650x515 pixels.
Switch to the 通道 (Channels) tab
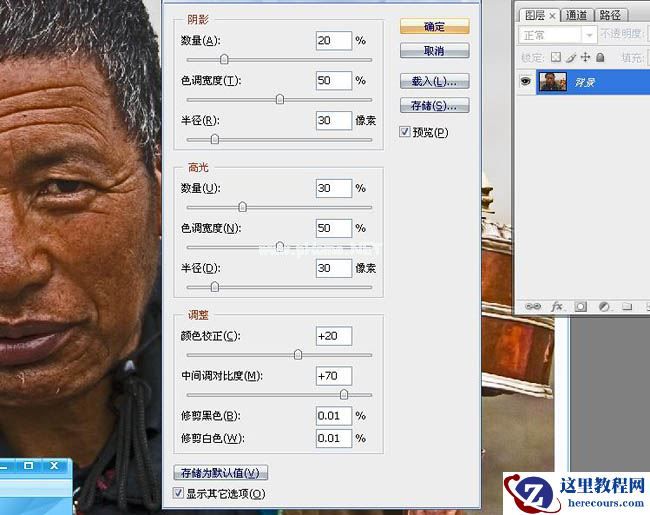(x=577, y=15)
